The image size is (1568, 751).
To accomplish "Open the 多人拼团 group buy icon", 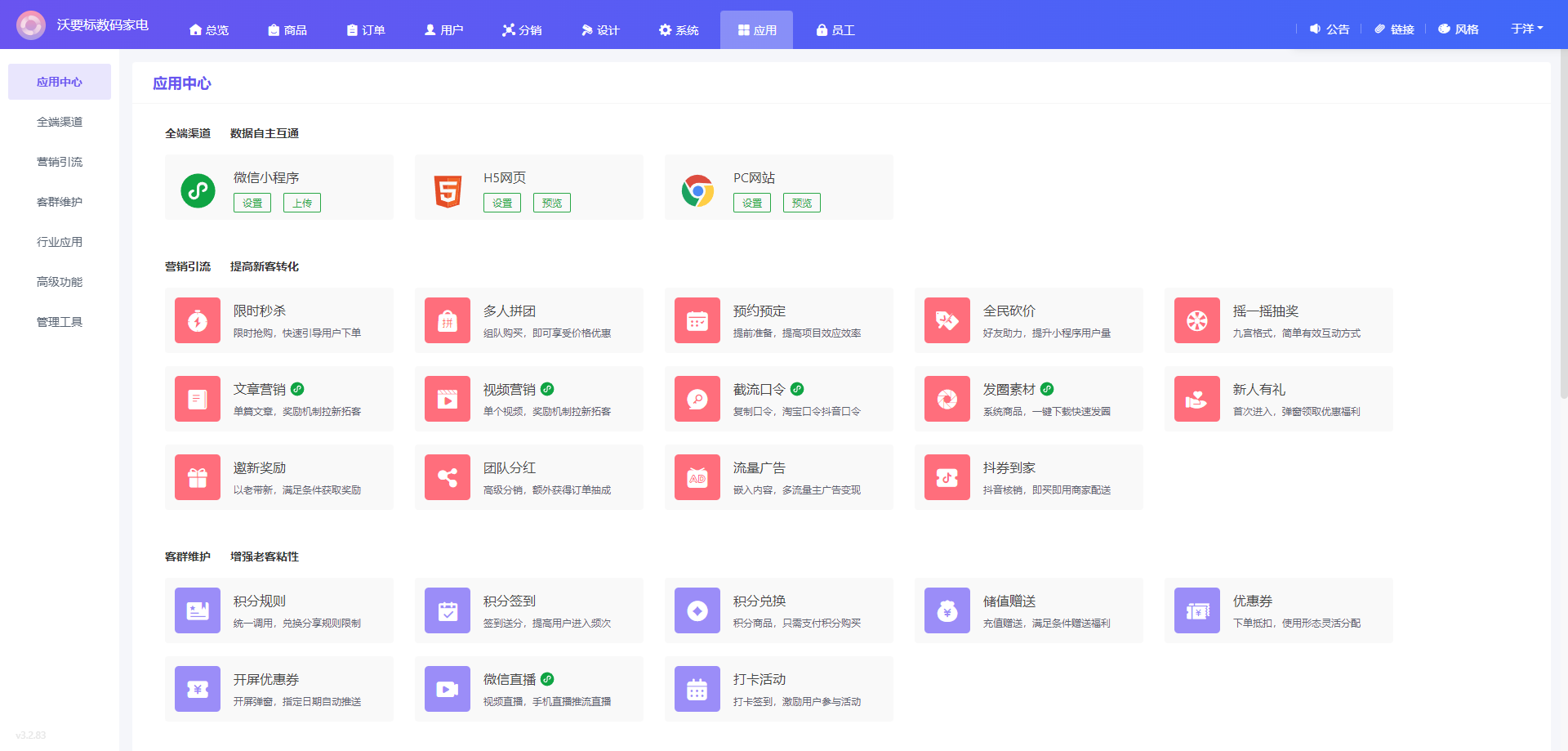I will (x=448, y=320).
